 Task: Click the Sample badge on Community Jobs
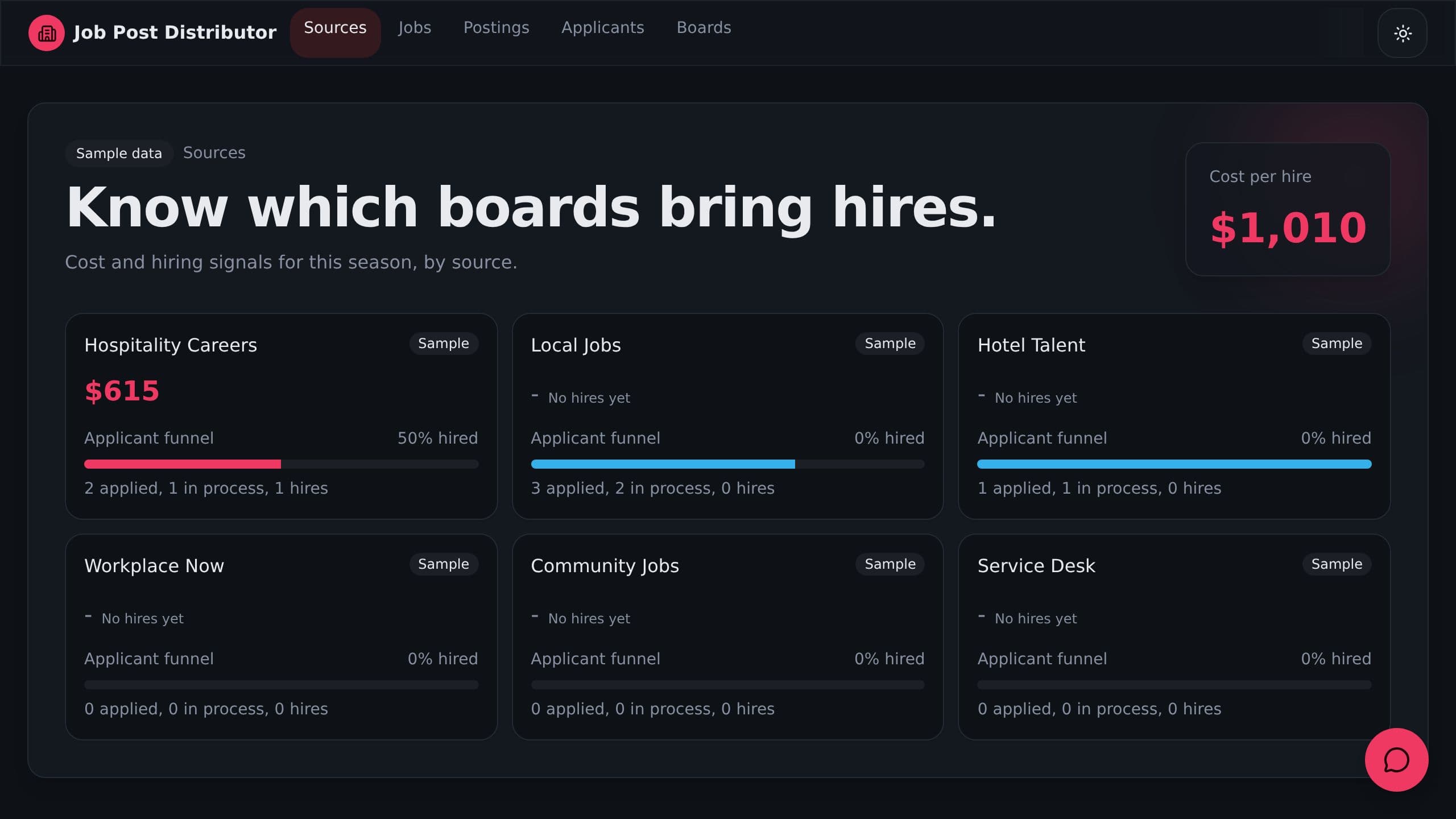(890, 564)
